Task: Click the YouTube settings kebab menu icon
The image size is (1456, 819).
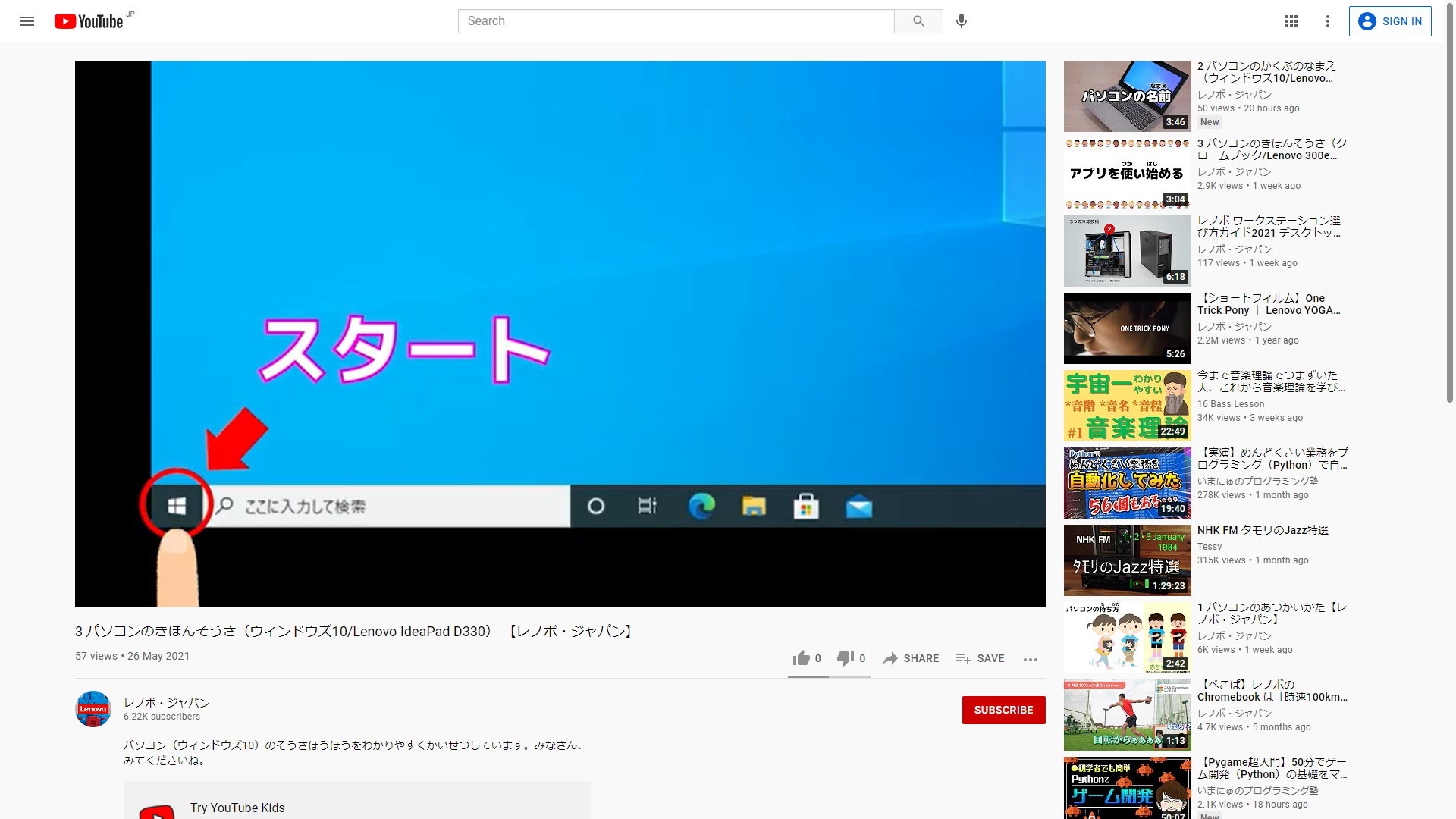Action: pyautogui.click(x=1327, y=21)
